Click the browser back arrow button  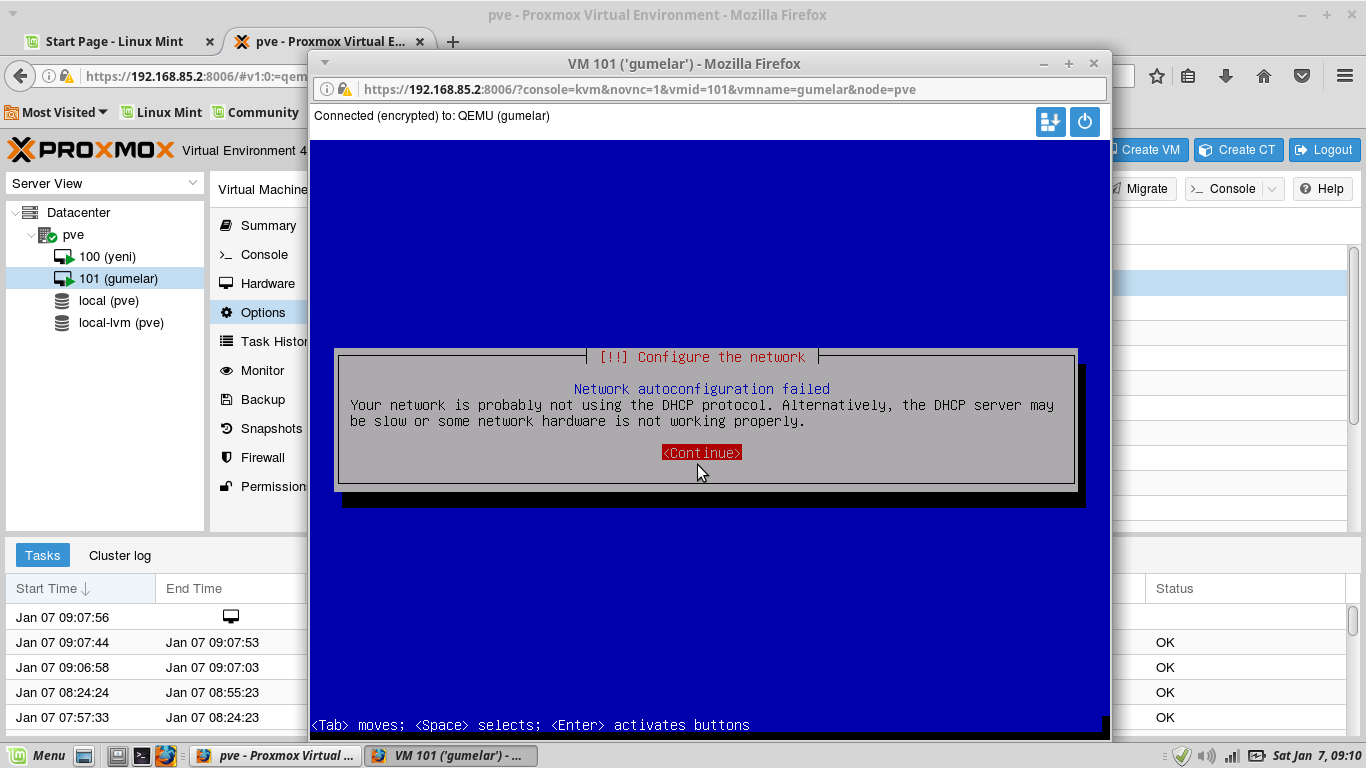coord(20,76)
